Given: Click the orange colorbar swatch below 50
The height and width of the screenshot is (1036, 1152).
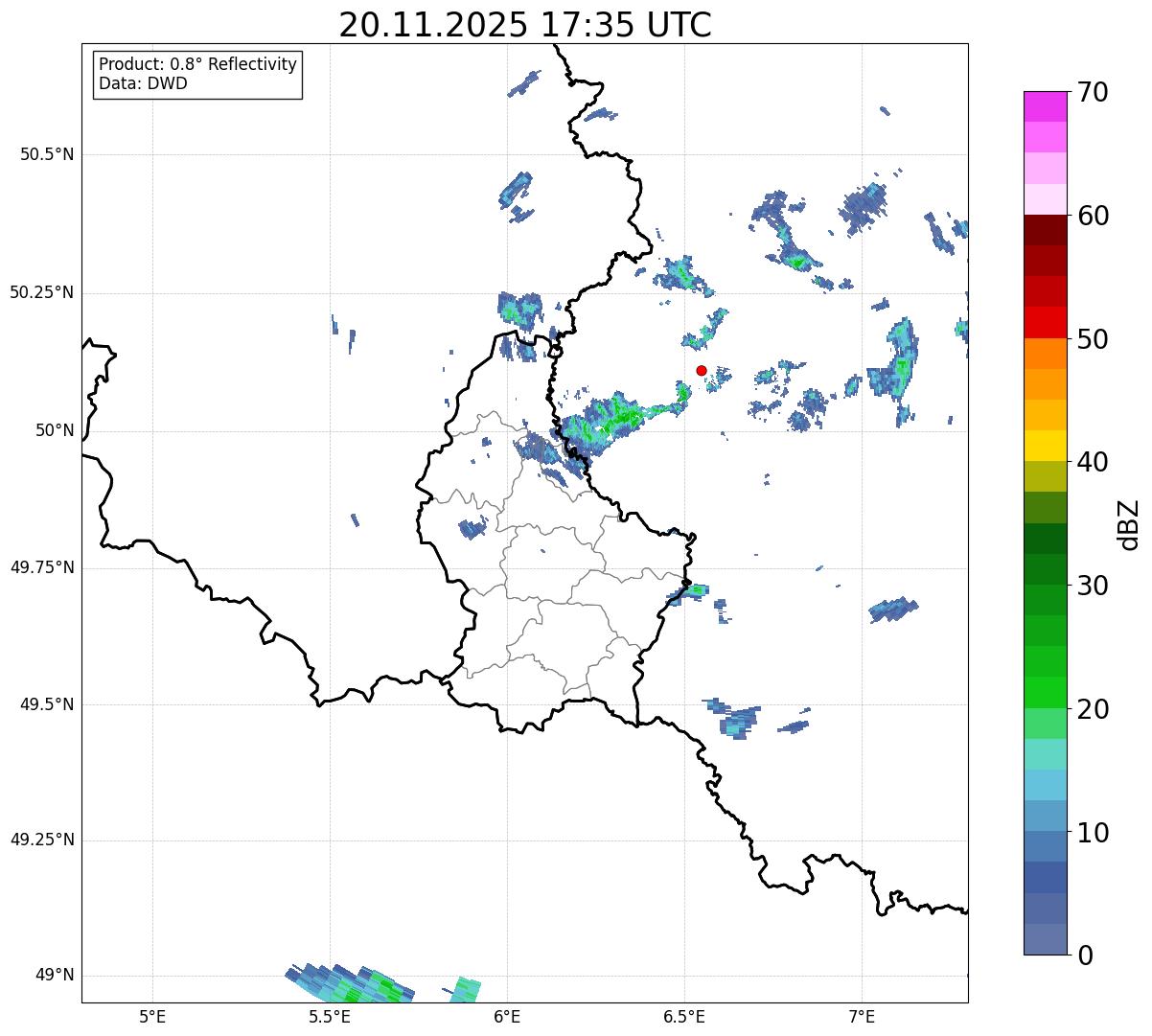Looking at the screenshot, I should [1045, 354].
